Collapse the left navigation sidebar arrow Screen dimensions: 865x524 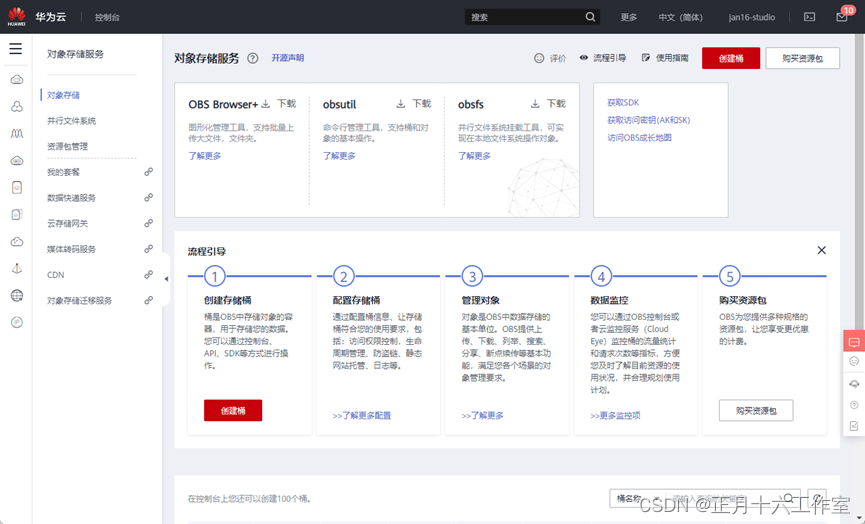166,279
